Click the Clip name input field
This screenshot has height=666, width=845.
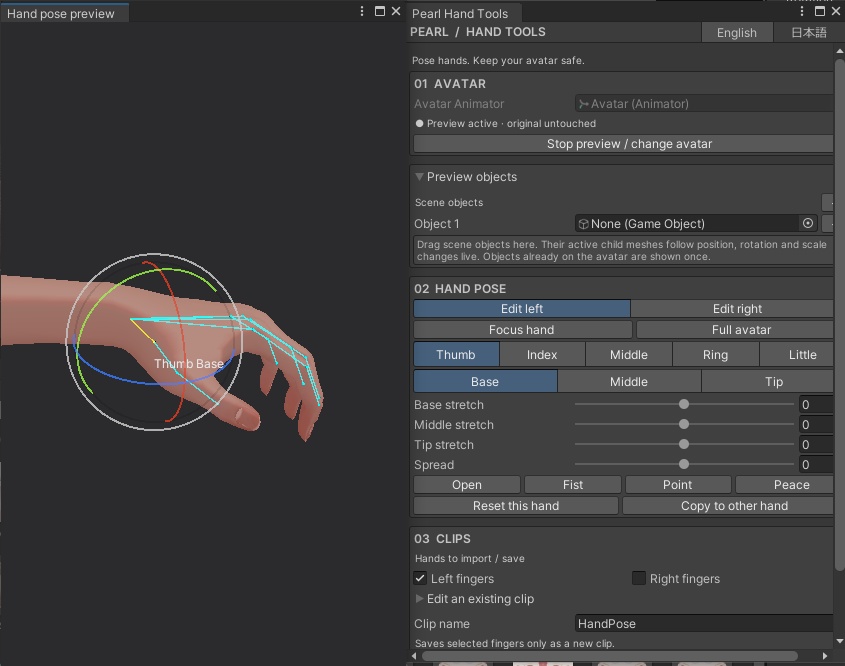coord(705,623)
